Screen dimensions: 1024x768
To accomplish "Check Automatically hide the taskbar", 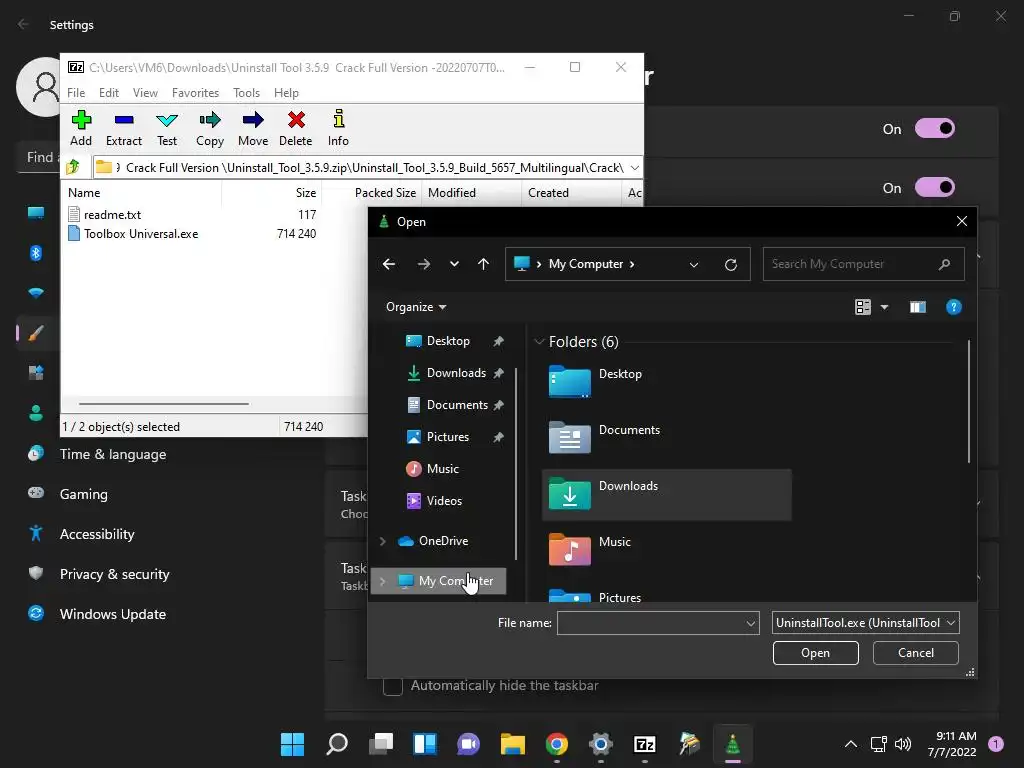I will [x=392, y=686].
